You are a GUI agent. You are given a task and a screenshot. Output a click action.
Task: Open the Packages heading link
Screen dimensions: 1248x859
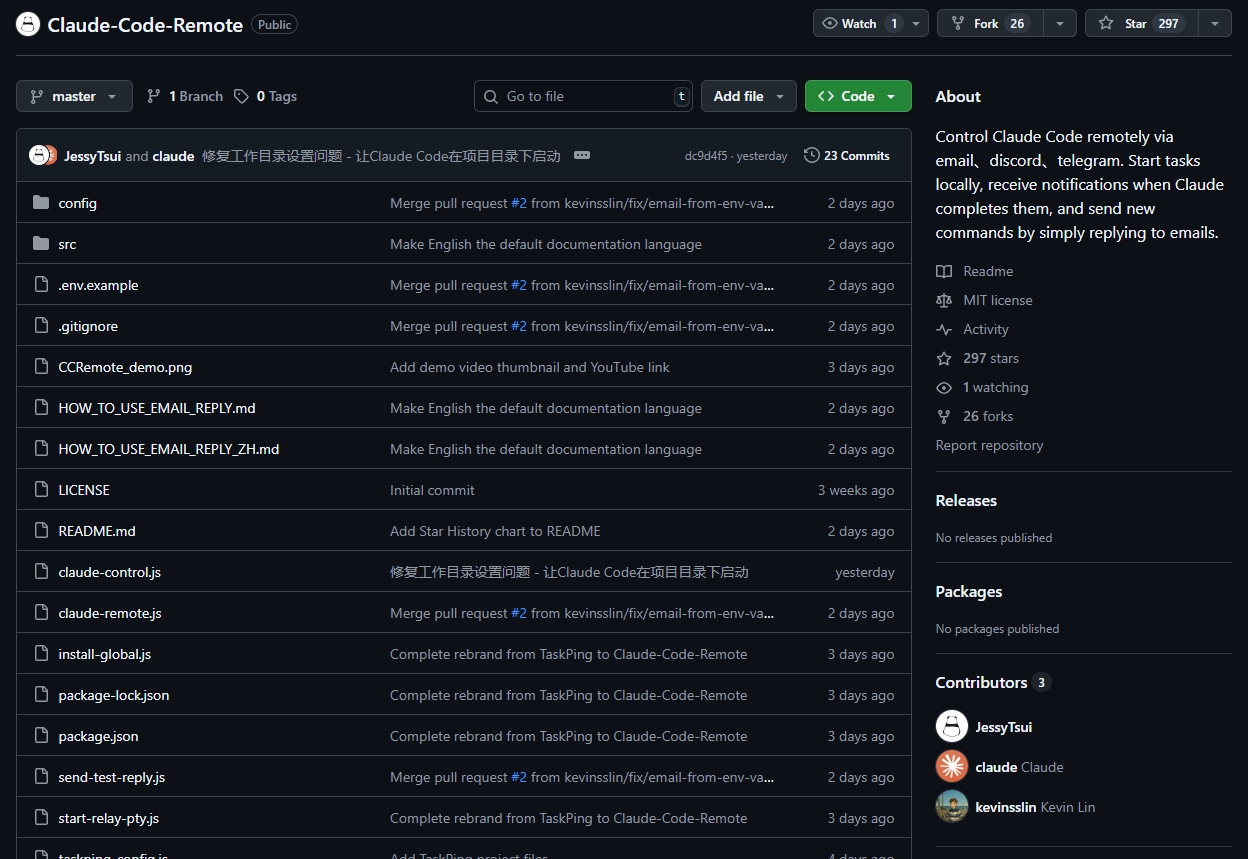click(969, 591)
